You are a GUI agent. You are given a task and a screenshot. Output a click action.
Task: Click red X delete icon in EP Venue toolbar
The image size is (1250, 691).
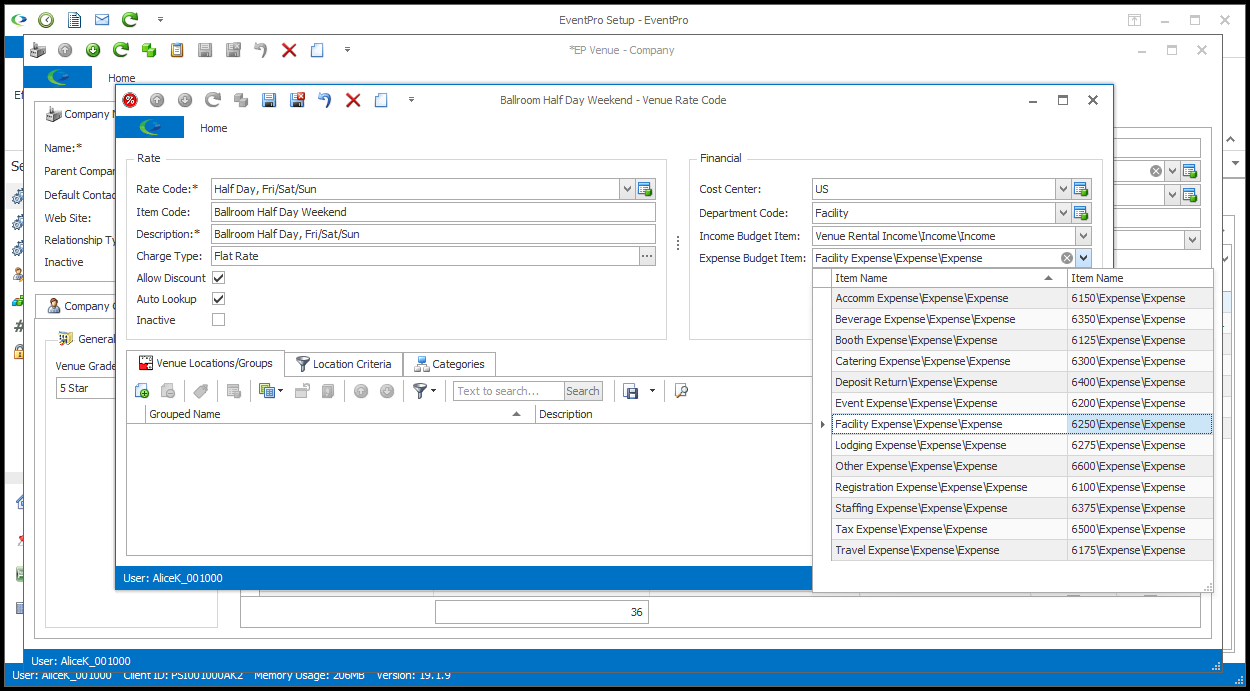tap(289, 50)
